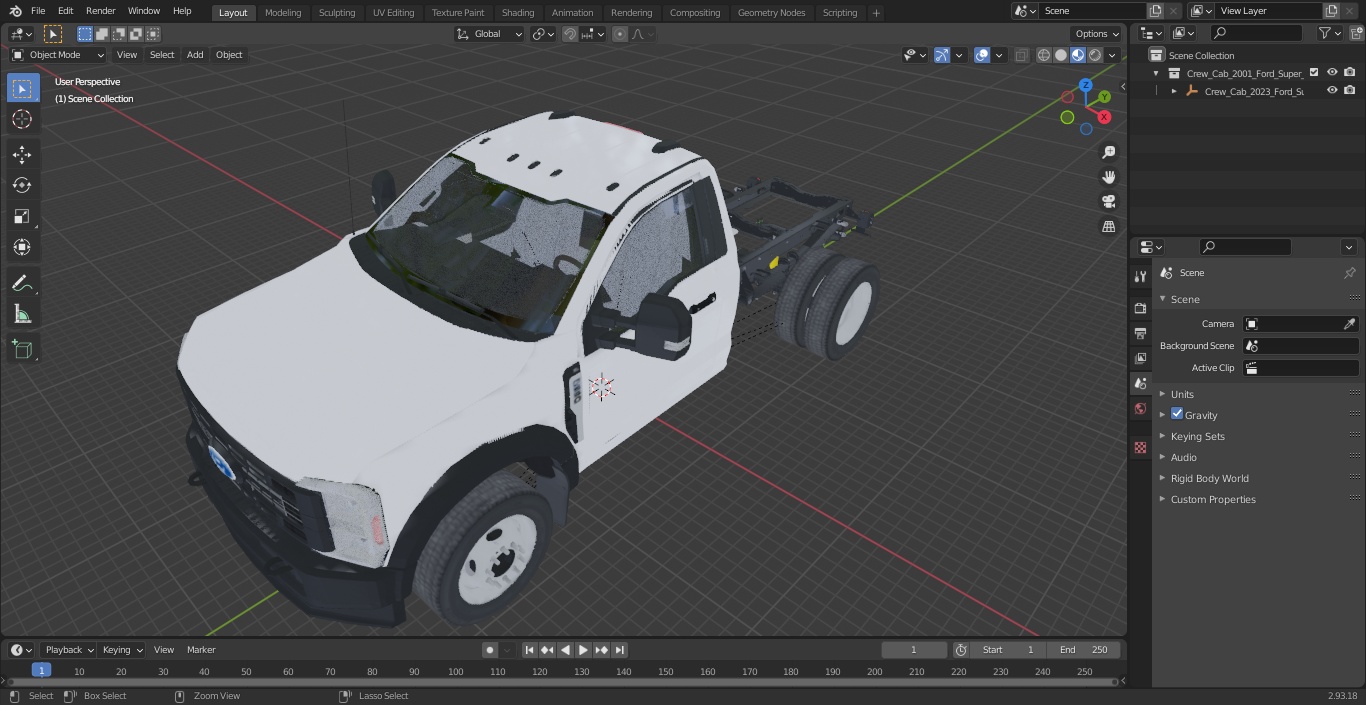
Task: Activate the Transform tool
Action: point(22,247)
